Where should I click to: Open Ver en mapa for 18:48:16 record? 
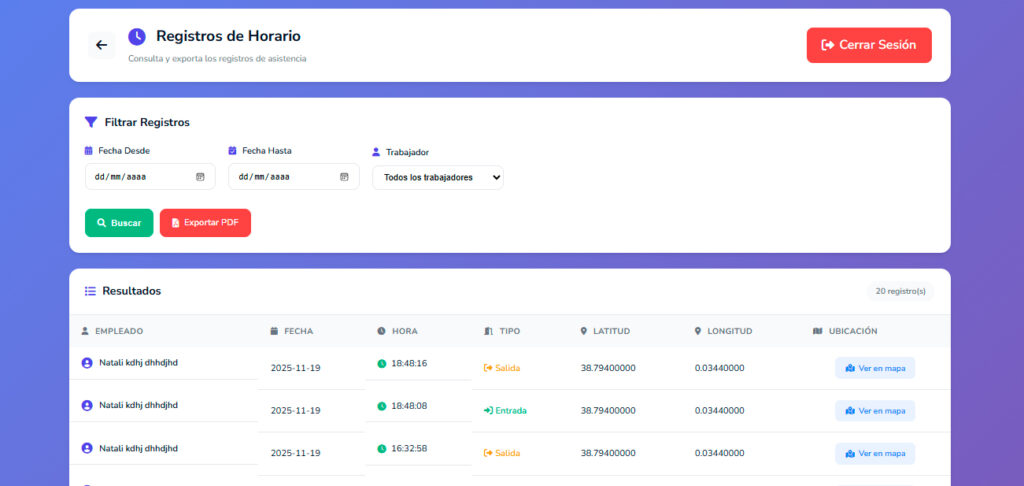(874, 368)
